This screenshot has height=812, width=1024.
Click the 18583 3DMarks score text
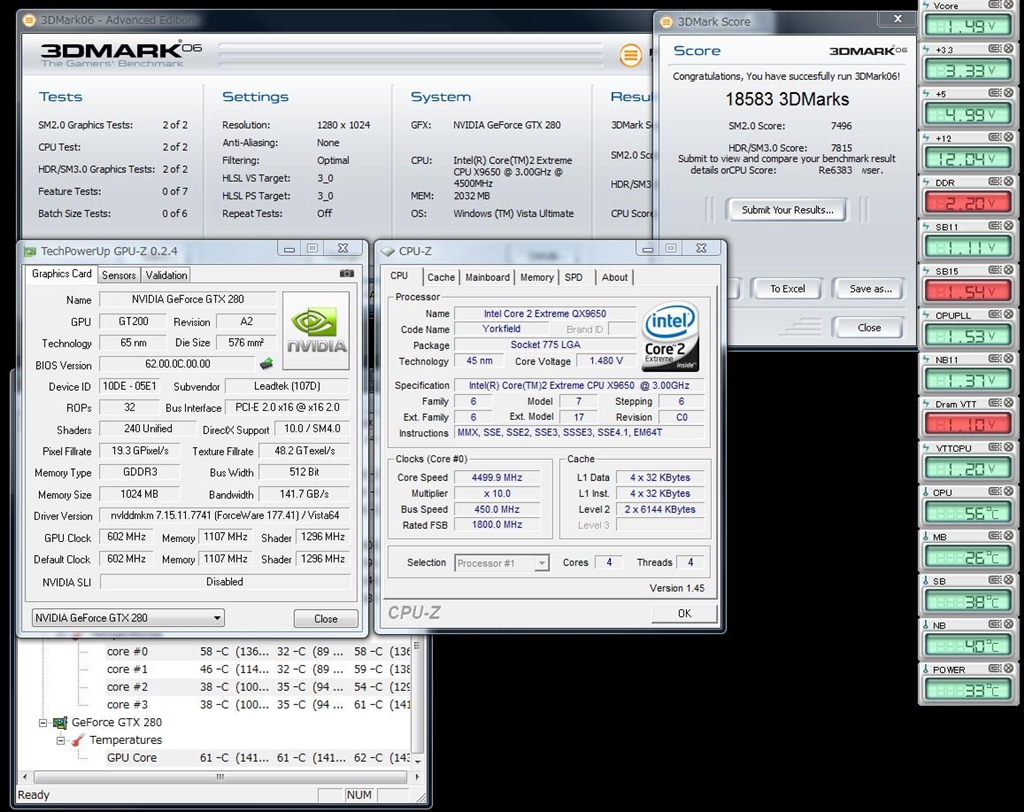787,99
